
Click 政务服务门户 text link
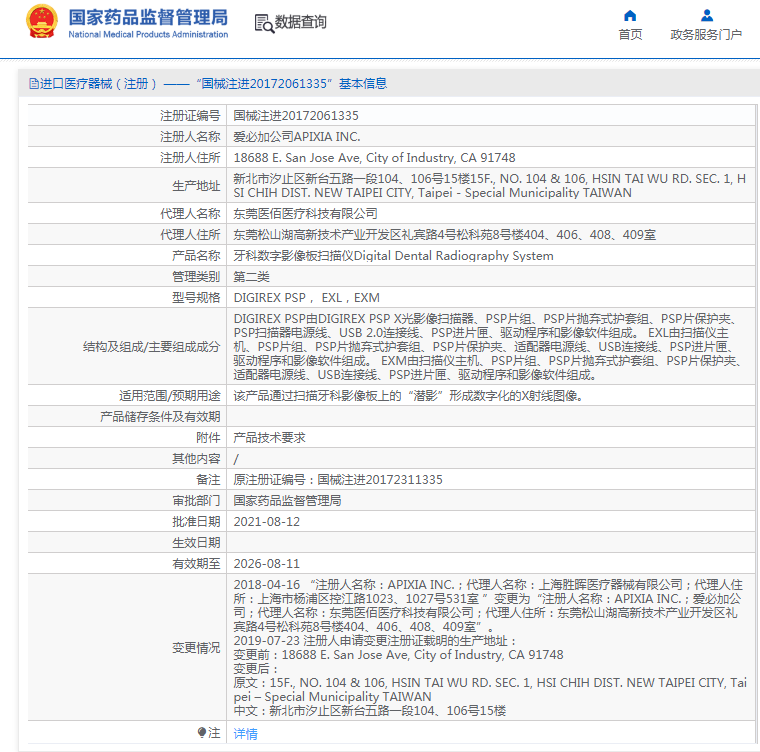[x=706, y=35]
